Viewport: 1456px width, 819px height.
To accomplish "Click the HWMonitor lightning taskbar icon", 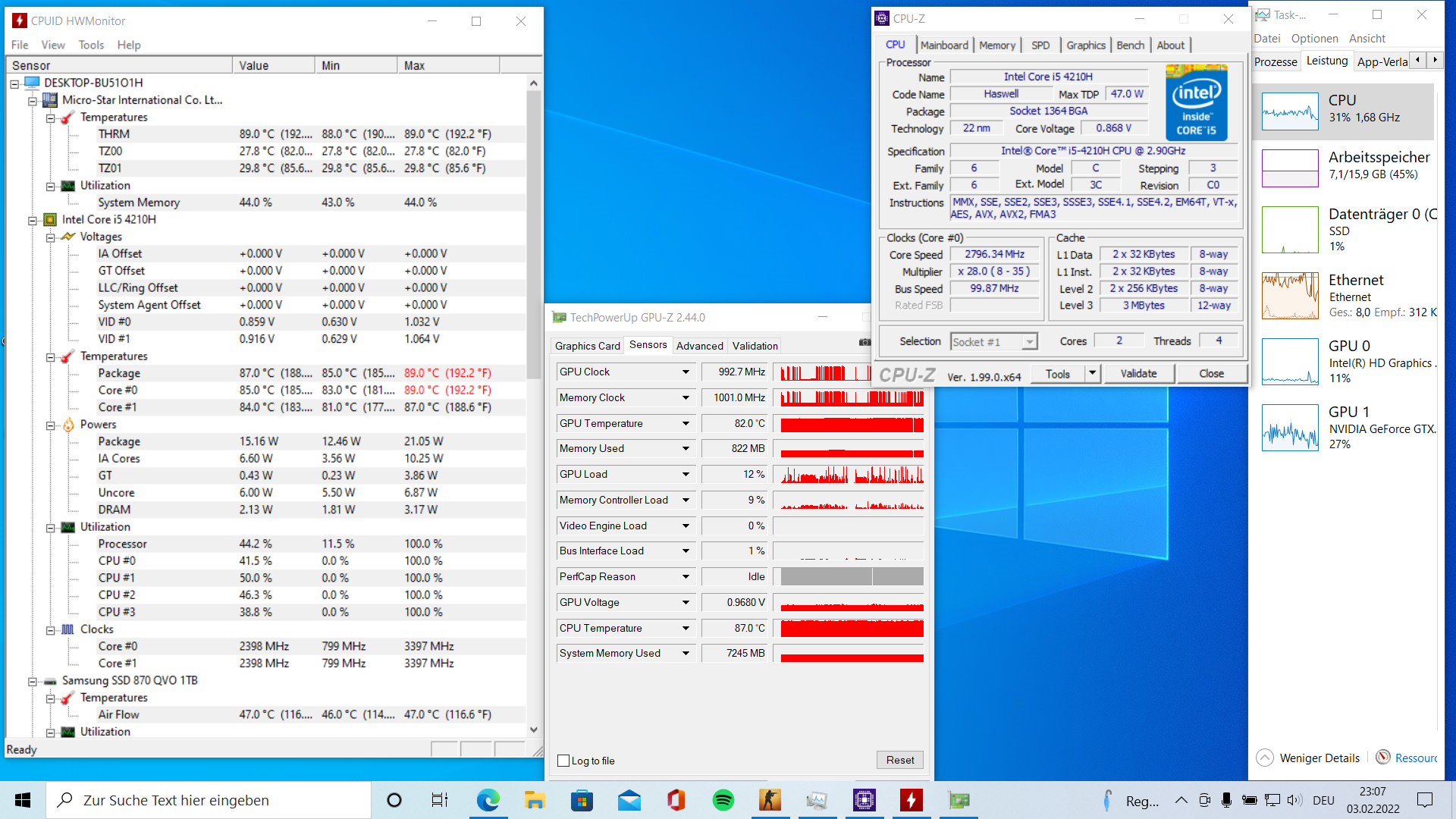I will [x=911, y=800].
